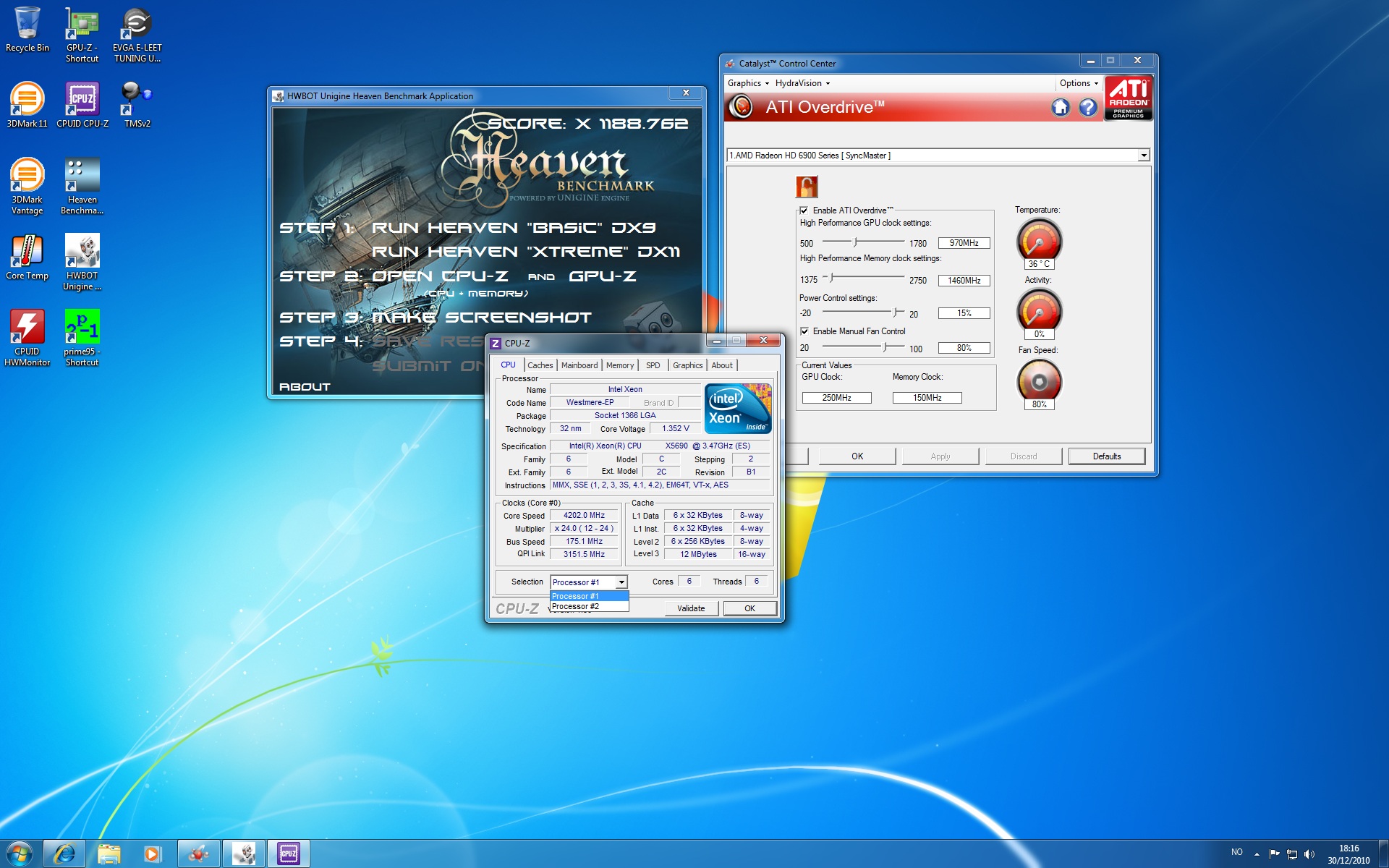
Task: Click the CPU-Z processor selection dropdown arrow
Action: pos(621,582)
